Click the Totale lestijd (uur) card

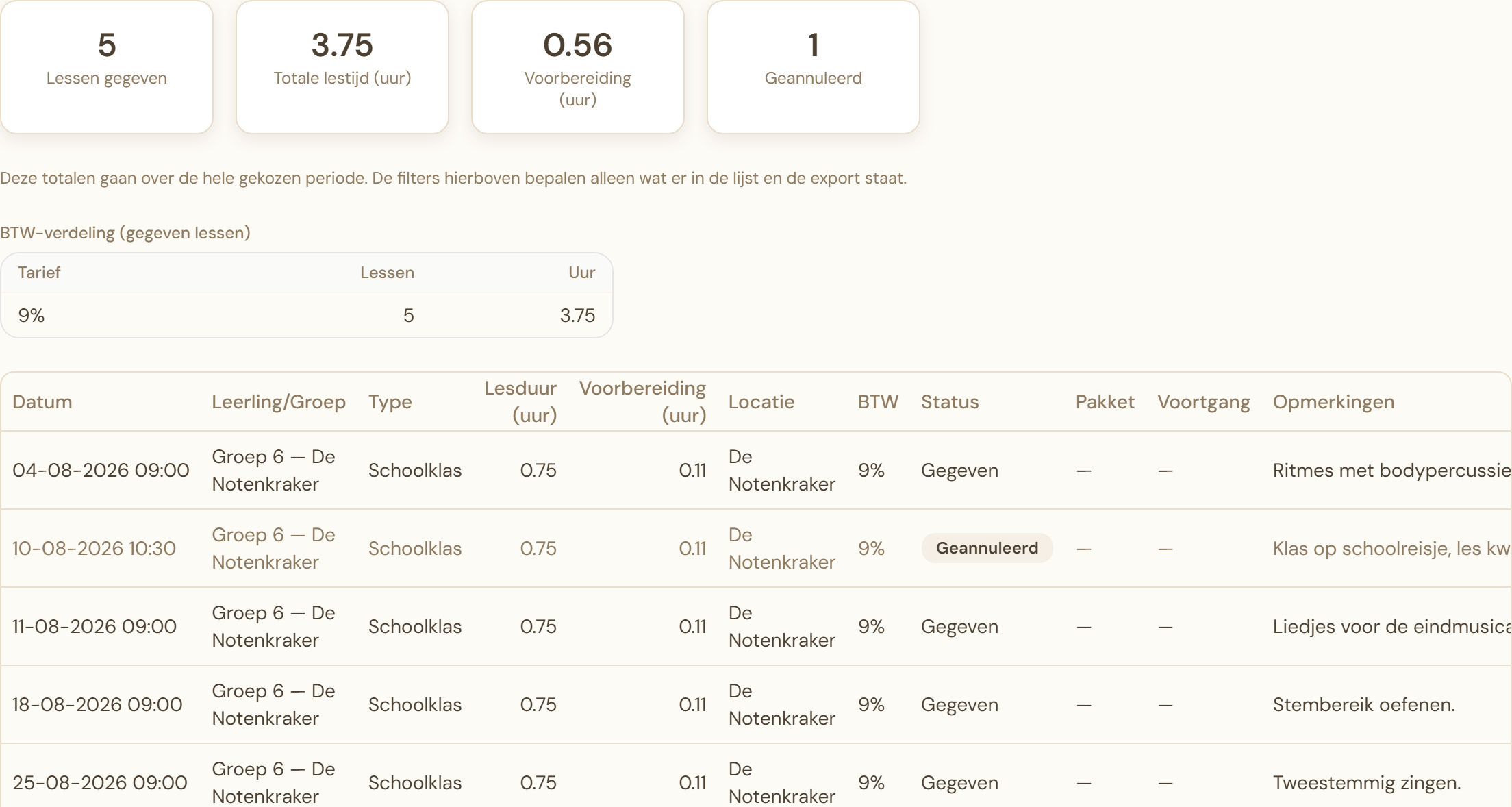pyautogui.click(x=342, y=66)
